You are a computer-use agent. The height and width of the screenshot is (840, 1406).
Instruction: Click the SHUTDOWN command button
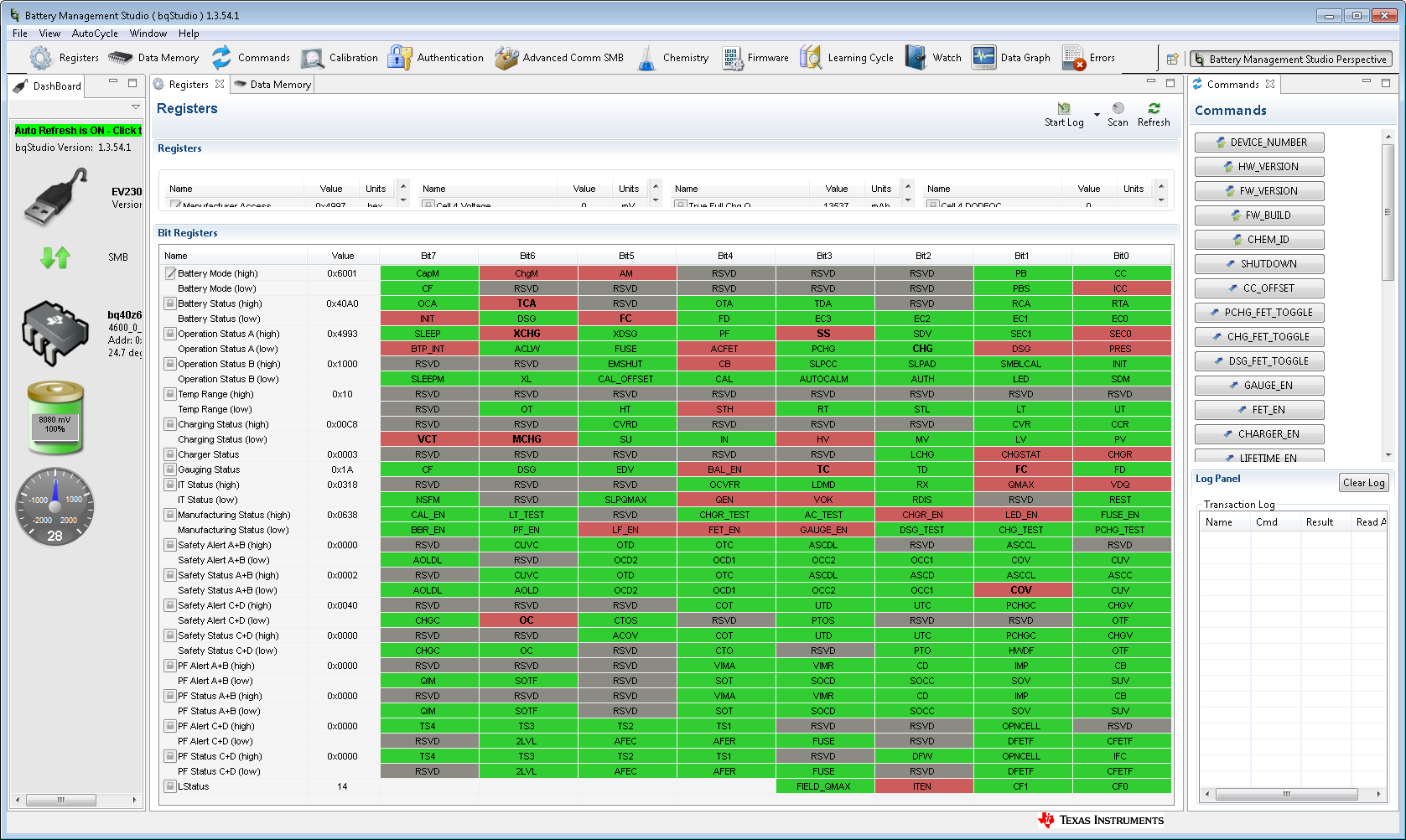(1259, 264)
